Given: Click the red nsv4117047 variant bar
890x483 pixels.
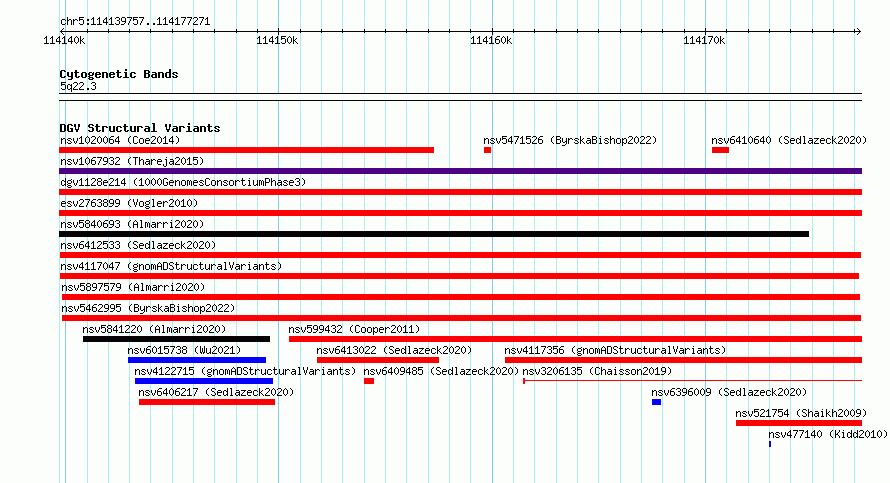Looking at the screenshot, I should (x=459, y=276).
